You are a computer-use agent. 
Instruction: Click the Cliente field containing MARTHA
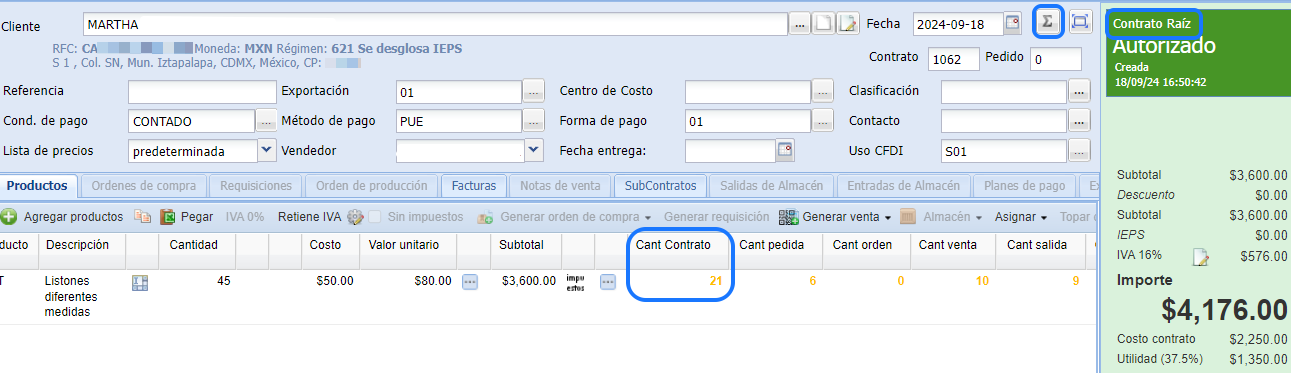[x=435, y=23]
